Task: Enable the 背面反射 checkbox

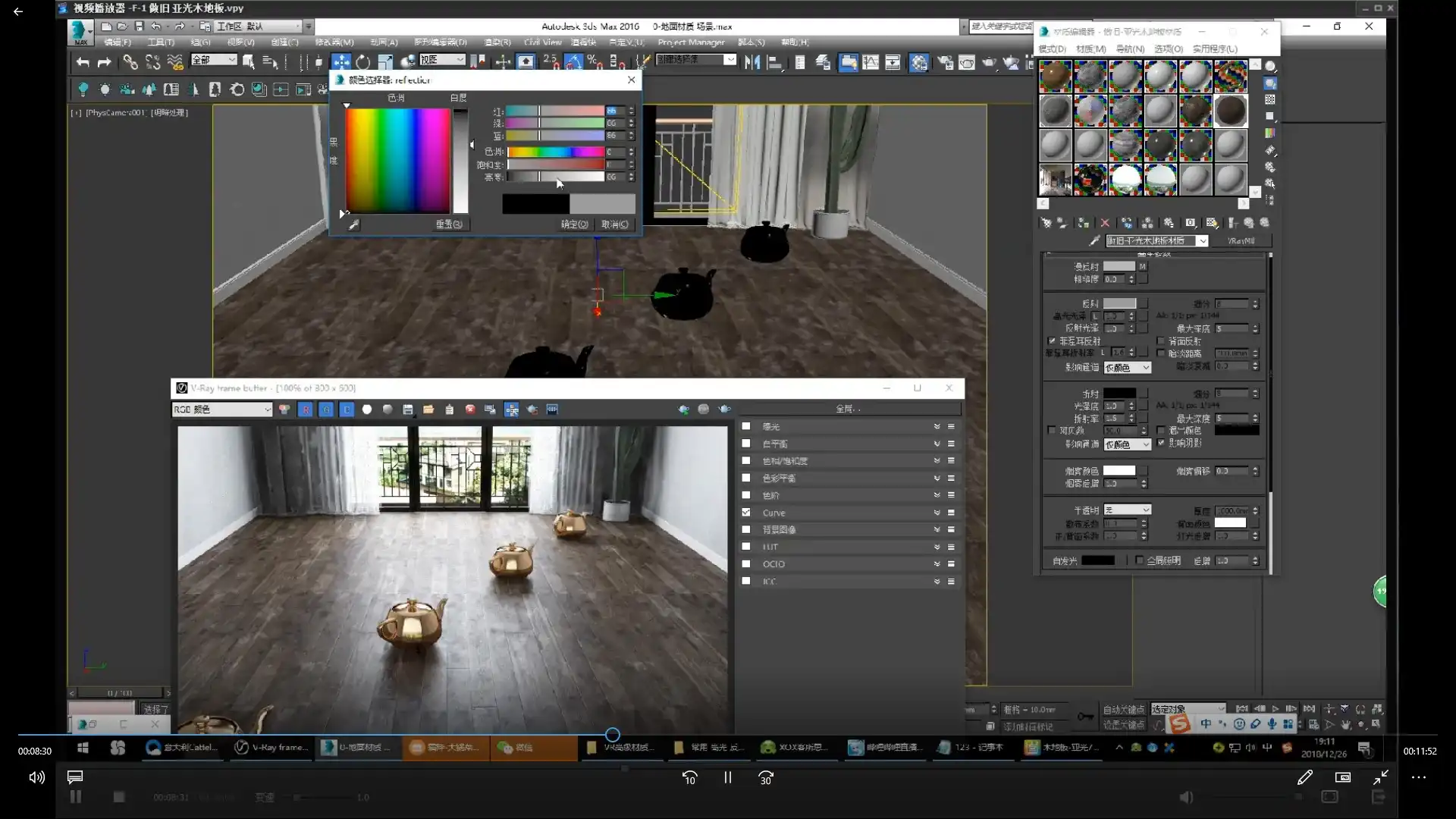Action: tap(1161, 341)
